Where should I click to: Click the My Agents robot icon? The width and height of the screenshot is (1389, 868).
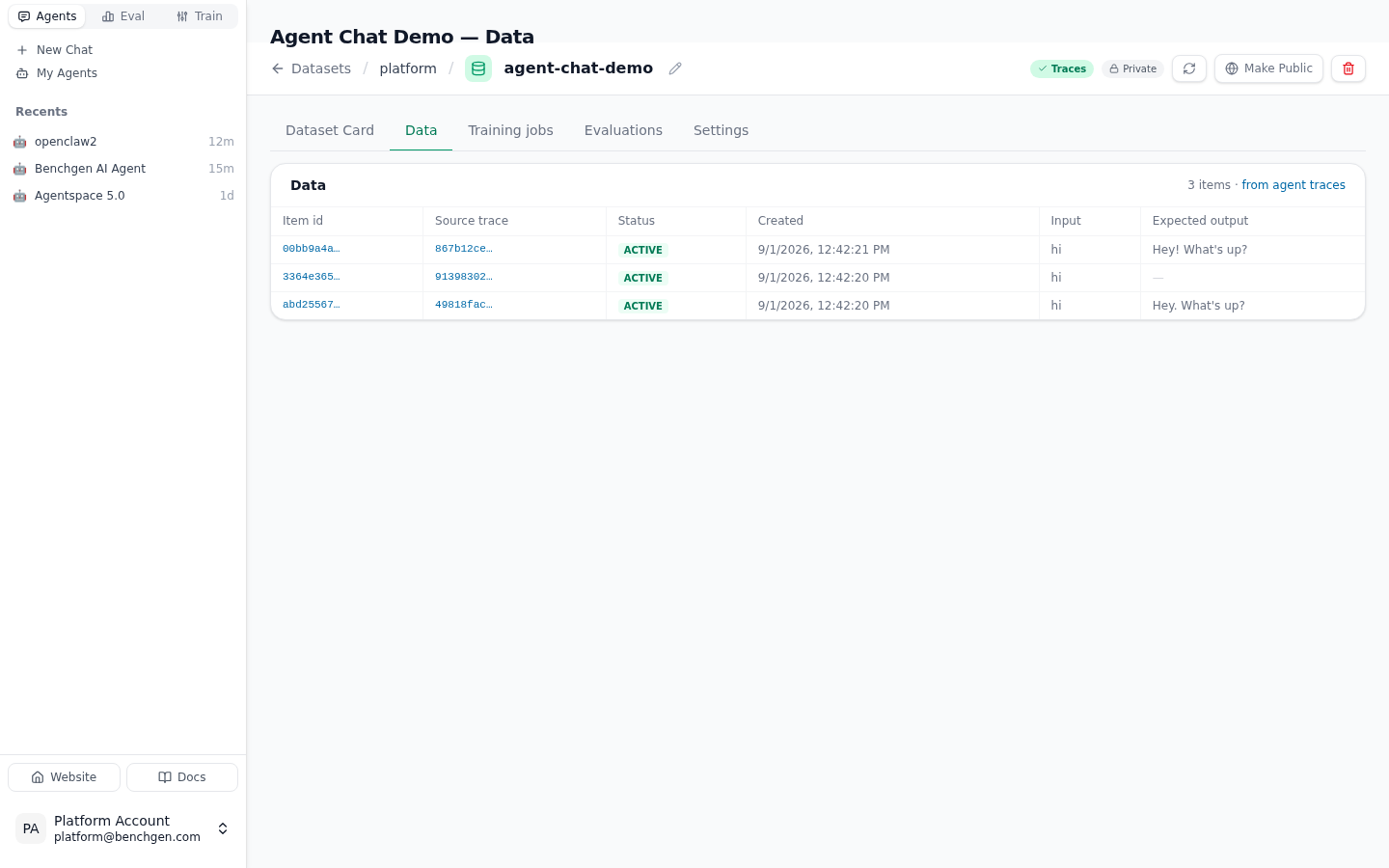pyautogui.click(x=22, y=73)
